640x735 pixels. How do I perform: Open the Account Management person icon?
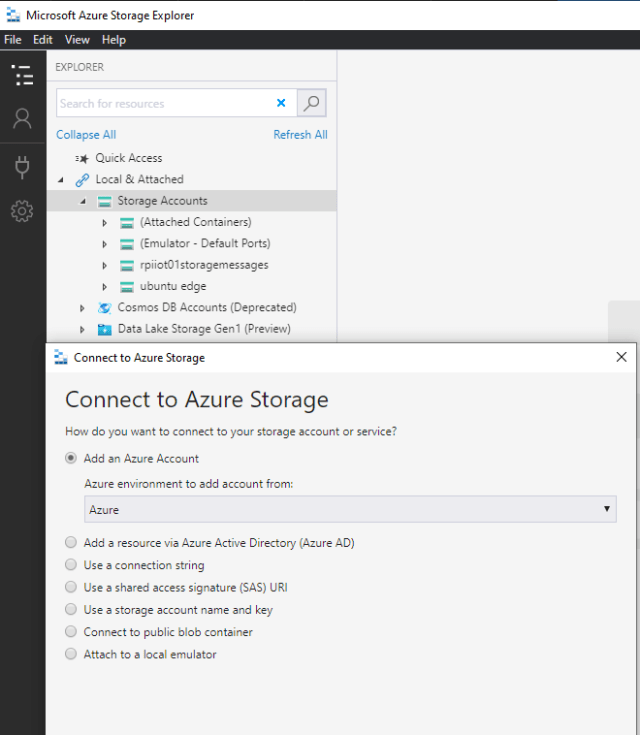22,119
